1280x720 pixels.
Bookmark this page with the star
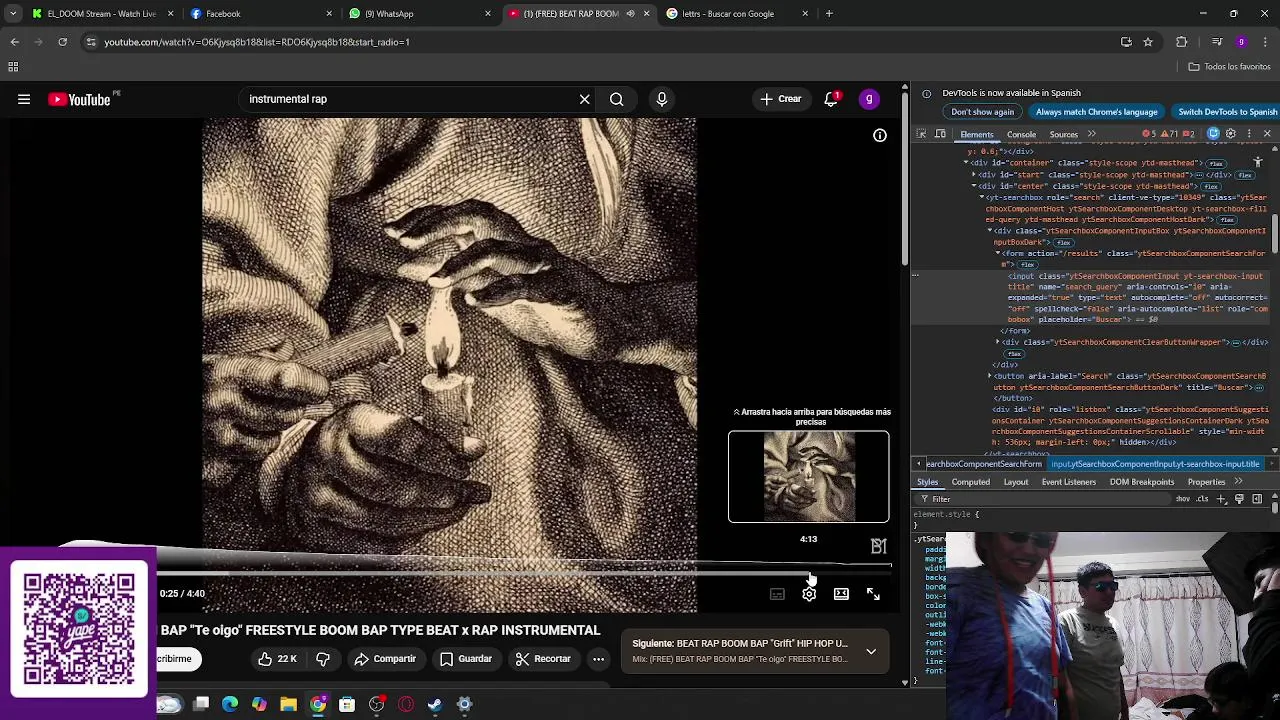click(x=1148, y=42)
